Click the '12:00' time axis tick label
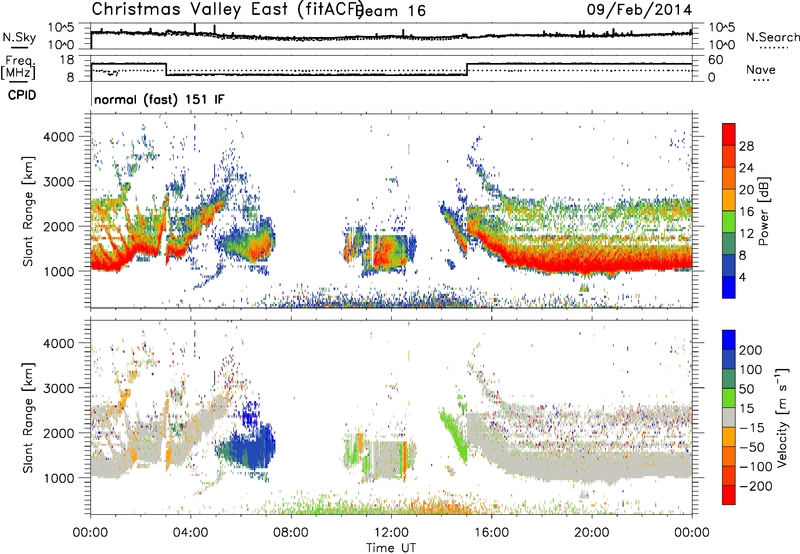Viewport: 800px width, 554px height. (x=391, y=533)
